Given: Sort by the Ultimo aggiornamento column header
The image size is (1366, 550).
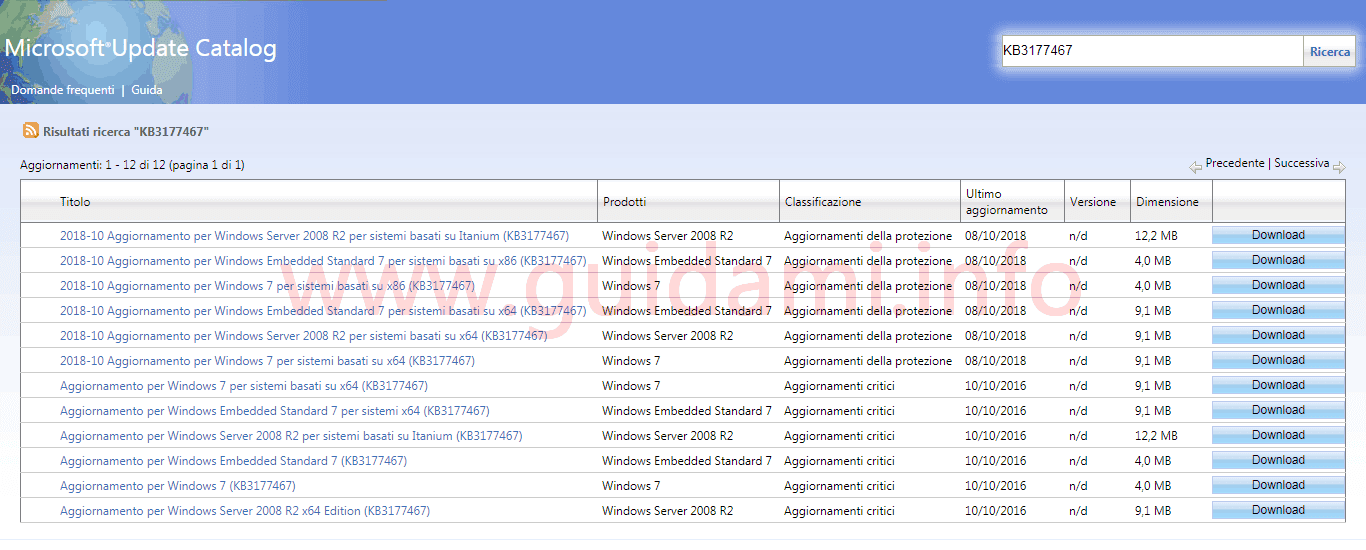Looking at the screenshot, I should (x=1007, y=202).
